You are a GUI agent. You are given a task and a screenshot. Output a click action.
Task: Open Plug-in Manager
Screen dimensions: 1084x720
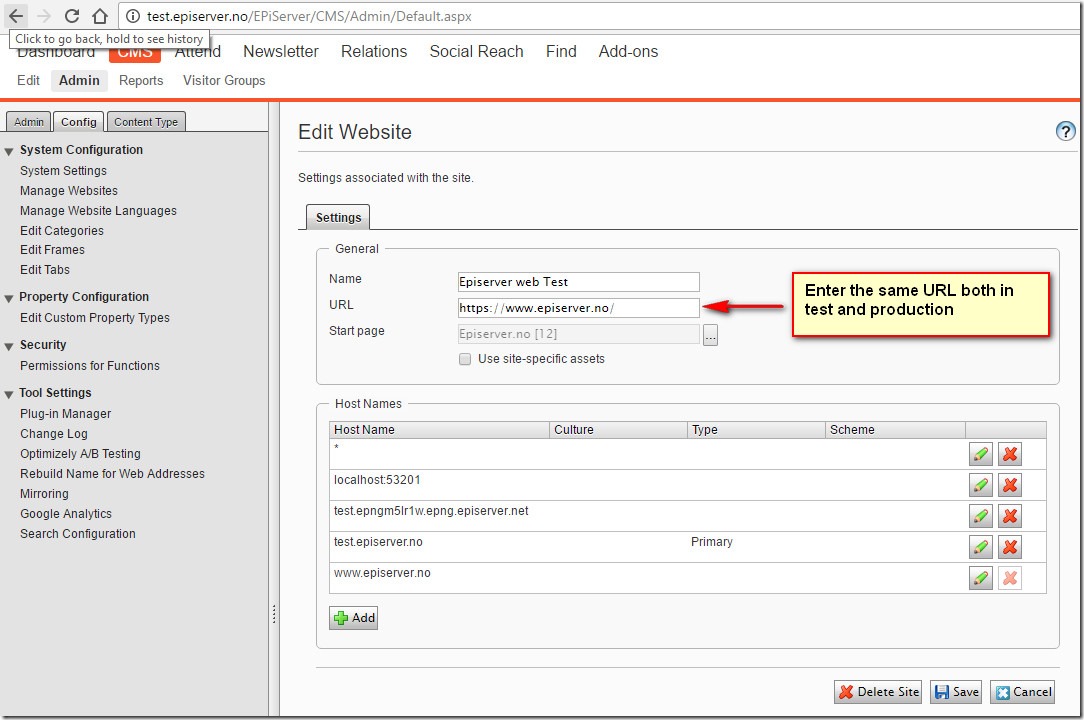point(66,414)
